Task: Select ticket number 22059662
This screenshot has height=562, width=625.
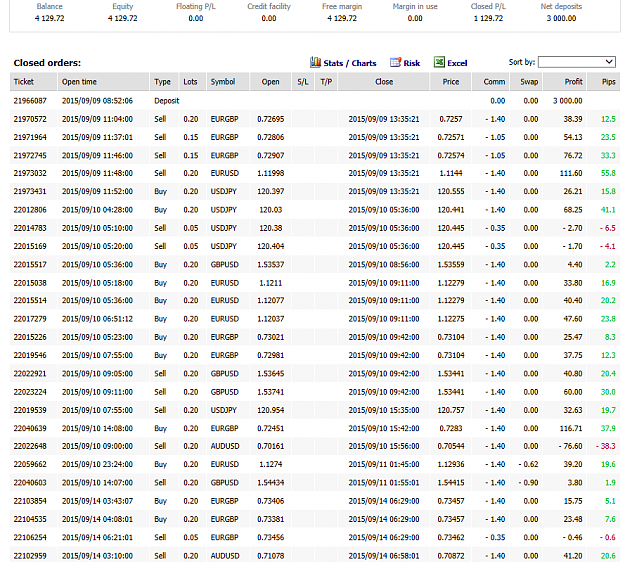Action: [x=30, y=464]
